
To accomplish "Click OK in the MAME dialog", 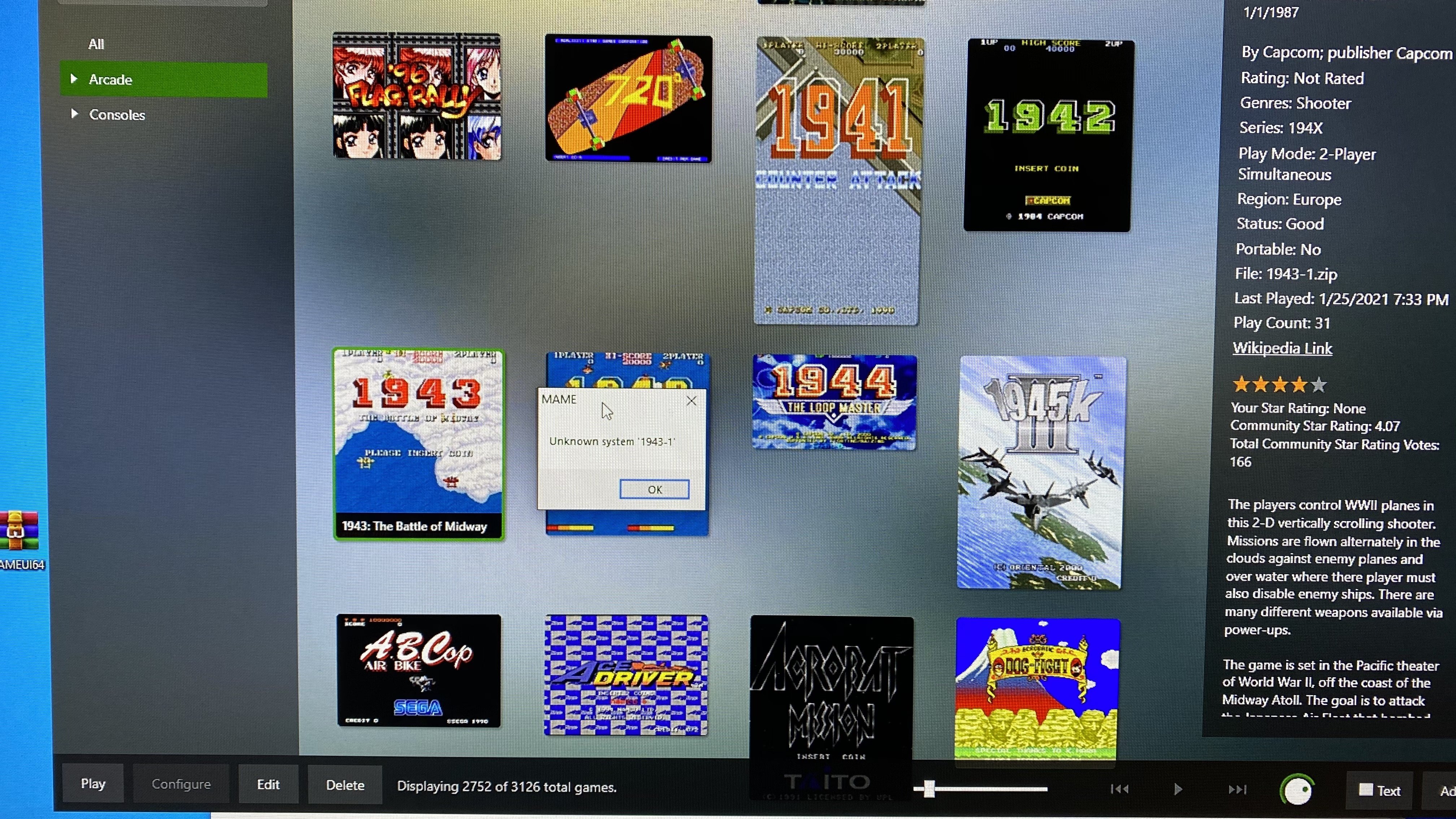I will (655, 489).
